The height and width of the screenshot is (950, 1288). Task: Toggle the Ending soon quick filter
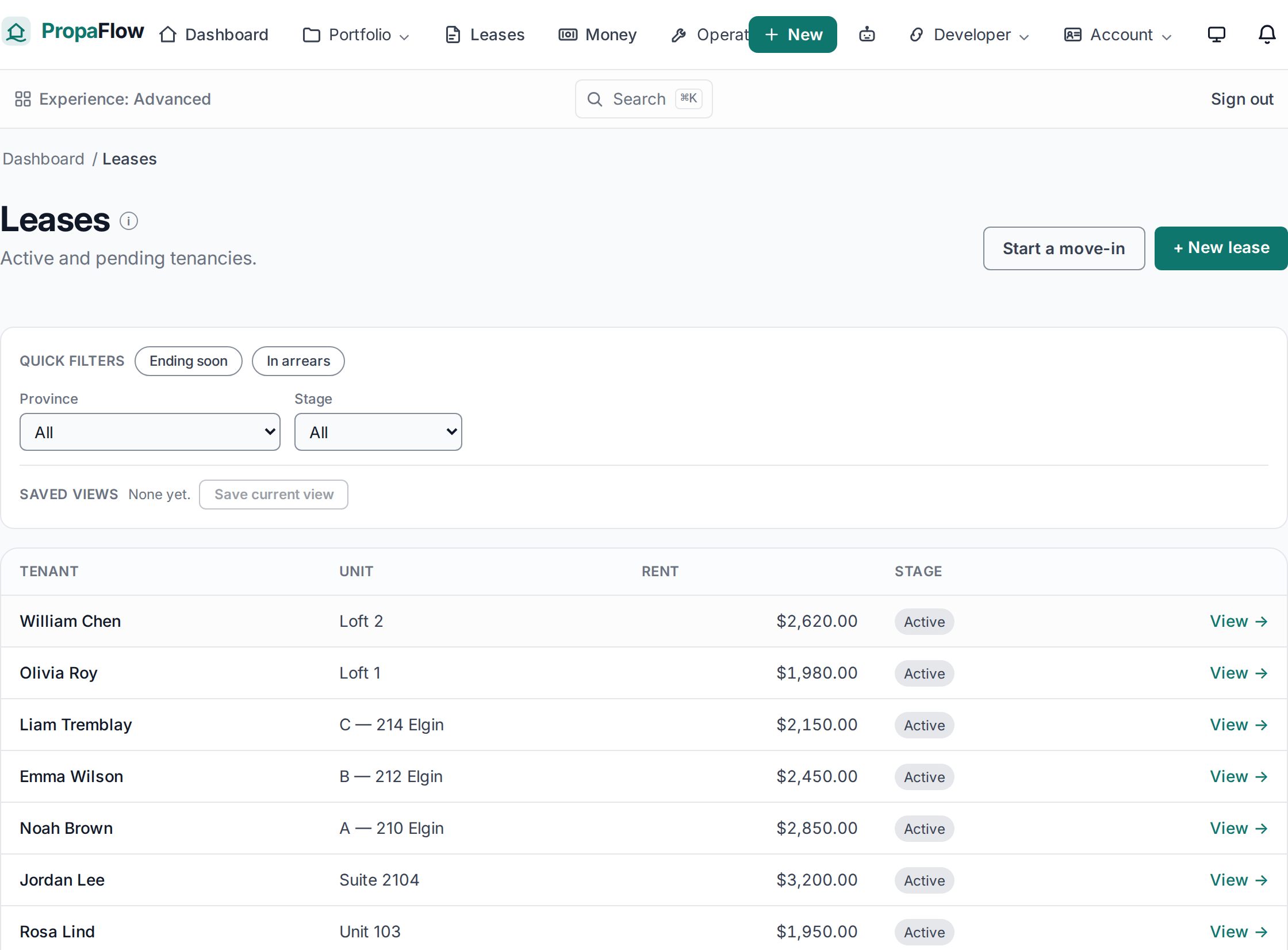click(x=189, y=361)
